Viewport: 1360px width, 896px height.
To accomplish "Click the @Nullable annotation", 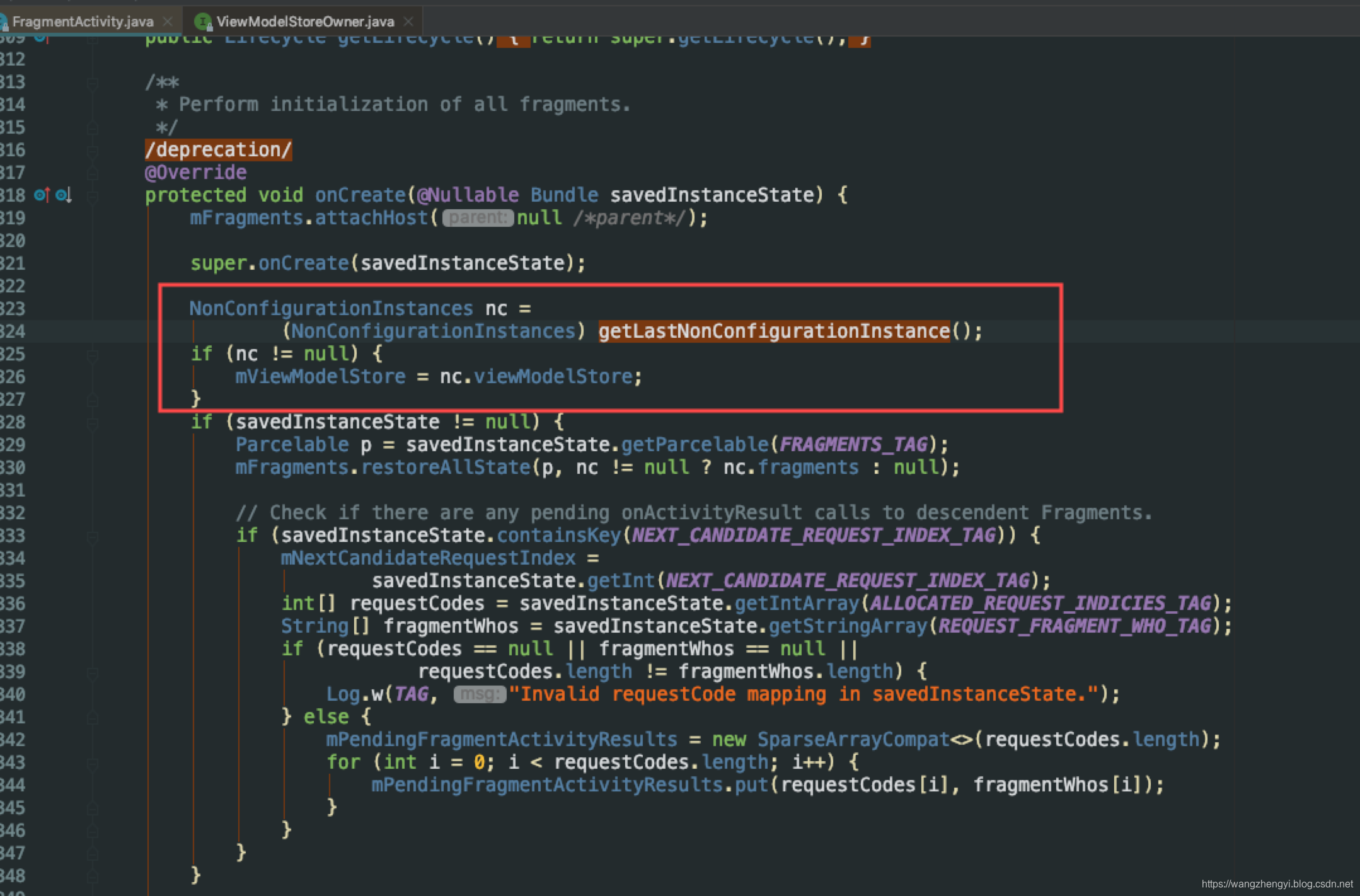I will coord(468,195).
